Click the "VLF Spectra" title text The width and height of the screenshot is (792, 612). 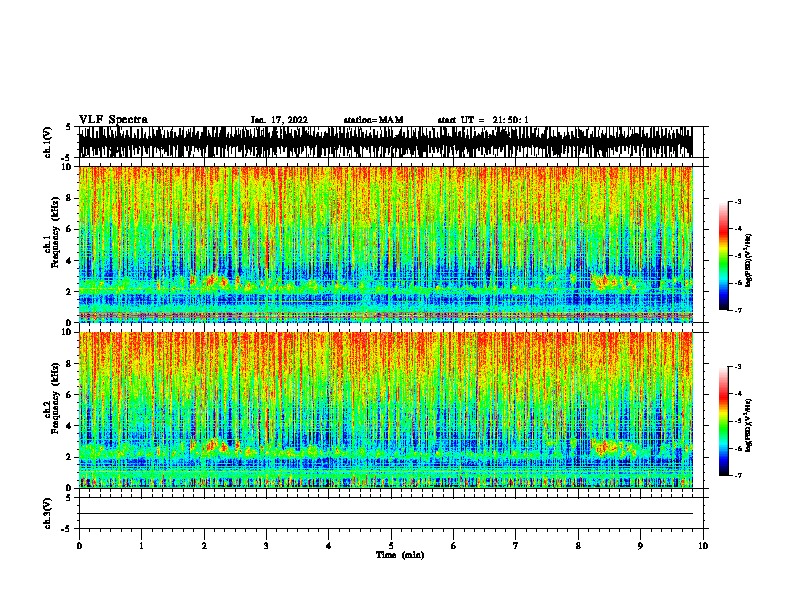(x=113, y=120)
